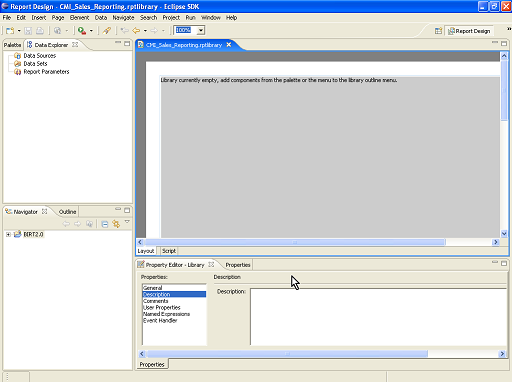Close the CMI_Sales_Reporting.rptlibrary editor tab
This screenshot has width=512, height=382.
click(229, 45)
